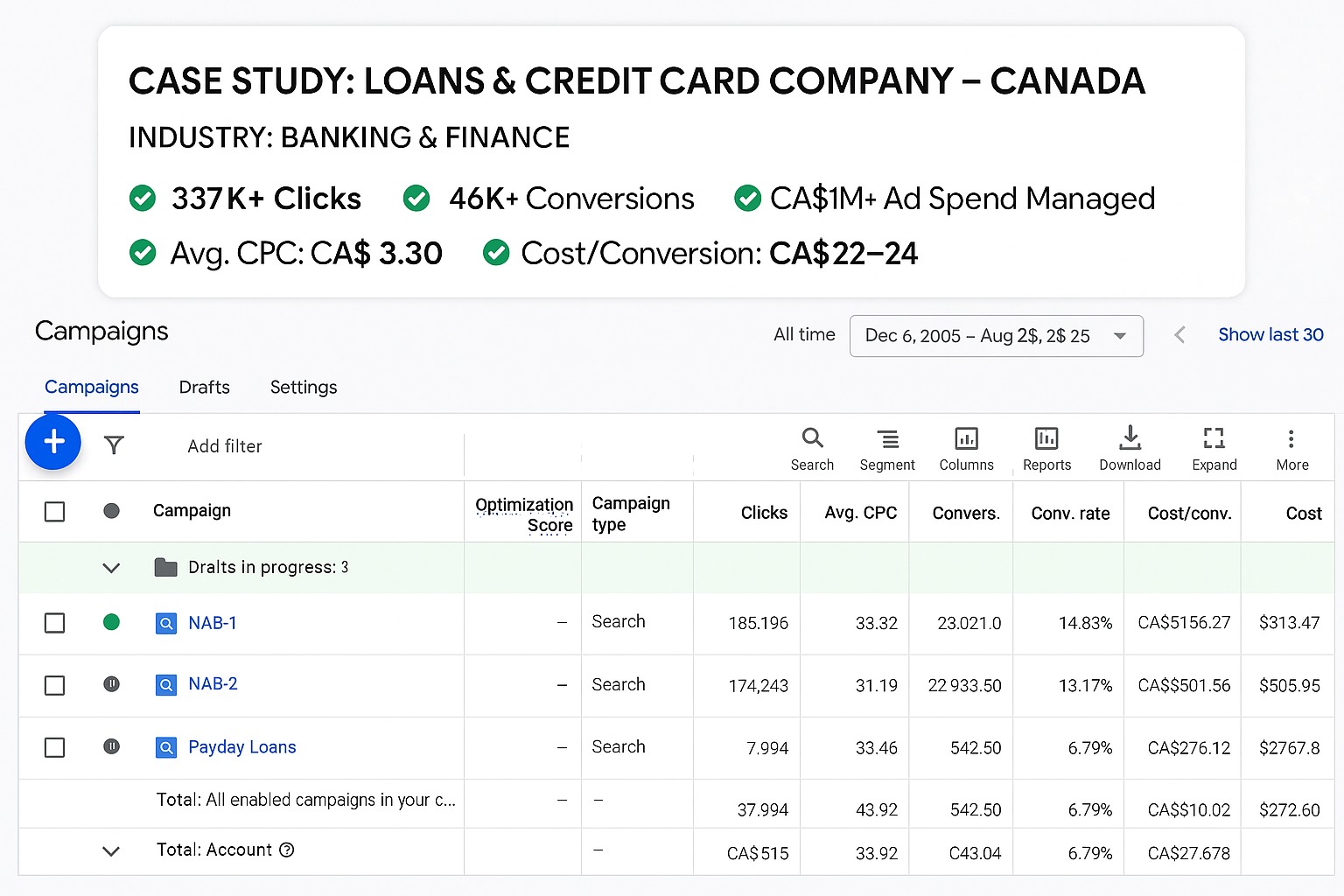Click Payday Loans paused status icon
Screen dimensions: 1344x896
point(111,746)
